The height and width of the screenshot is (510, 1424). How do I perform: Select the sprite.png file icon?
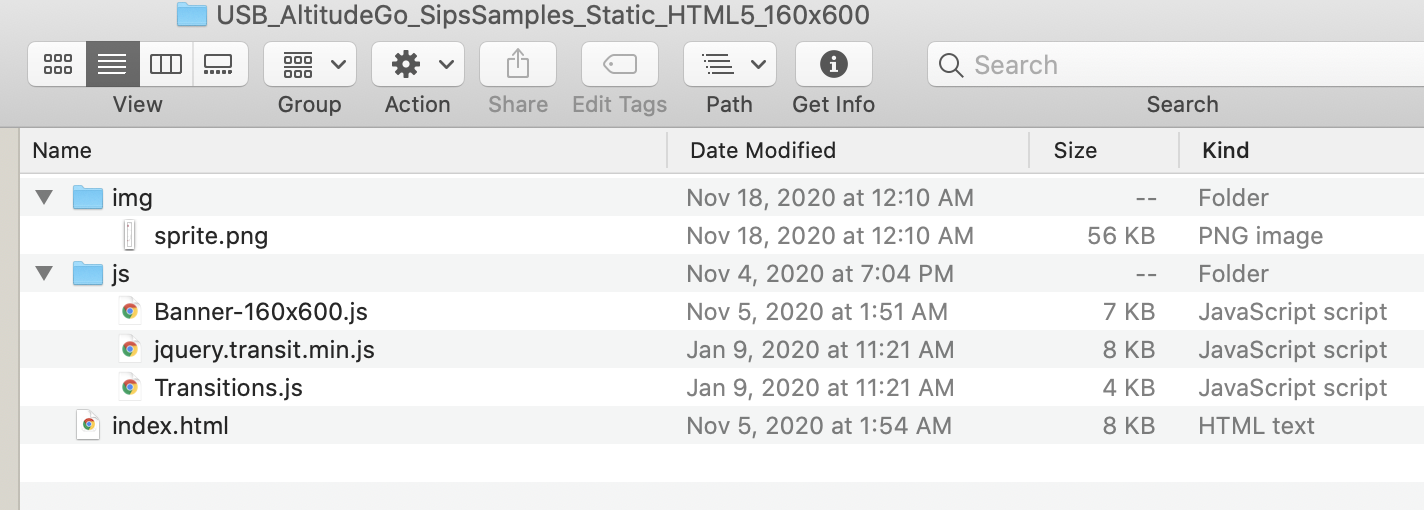pos(129,236)
